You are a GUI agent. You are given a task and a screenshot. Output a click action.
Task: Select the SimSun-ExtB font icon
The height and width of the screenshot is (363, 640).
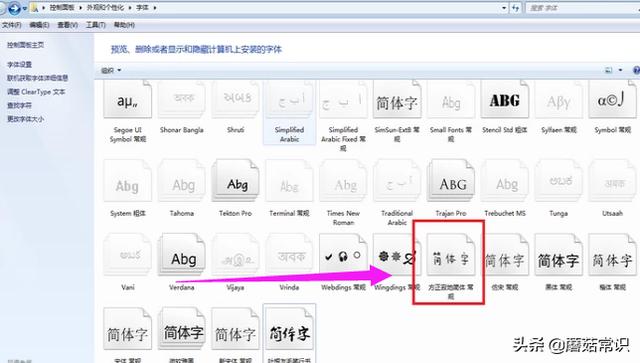tap(397, 100)
